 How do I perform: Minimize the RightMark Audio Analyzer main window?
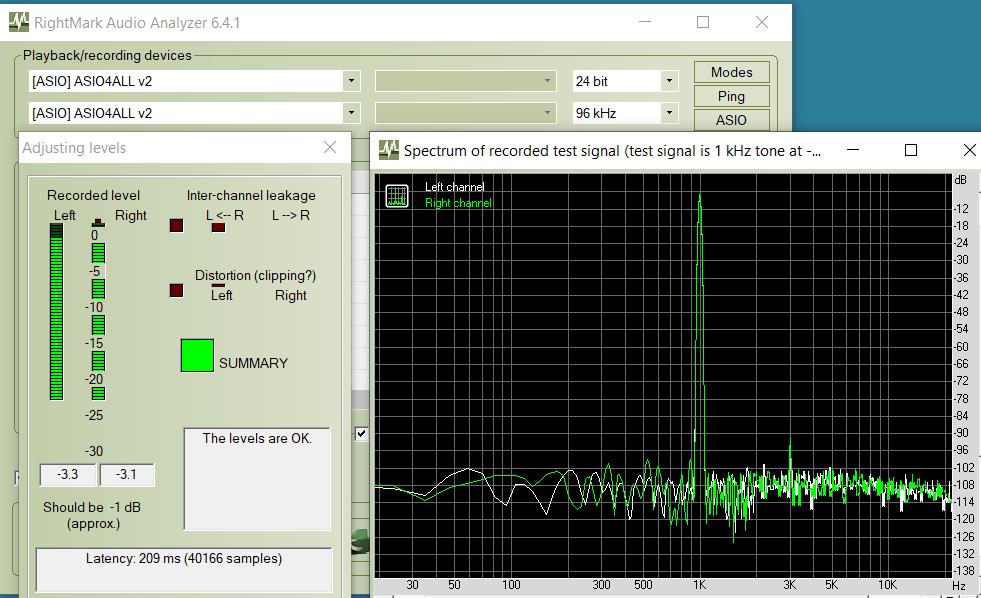pos(645,22)
